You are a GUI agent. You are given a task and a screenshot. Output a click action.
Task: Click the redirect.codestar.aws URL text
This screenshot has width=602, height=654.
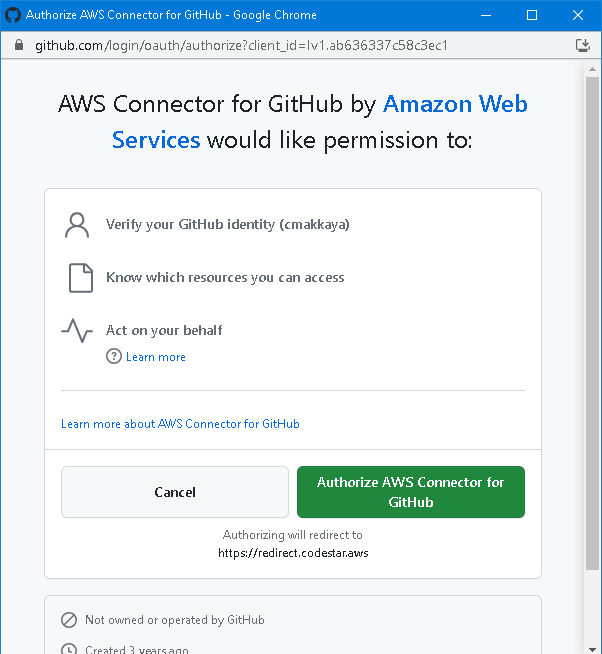click(293, 553)
